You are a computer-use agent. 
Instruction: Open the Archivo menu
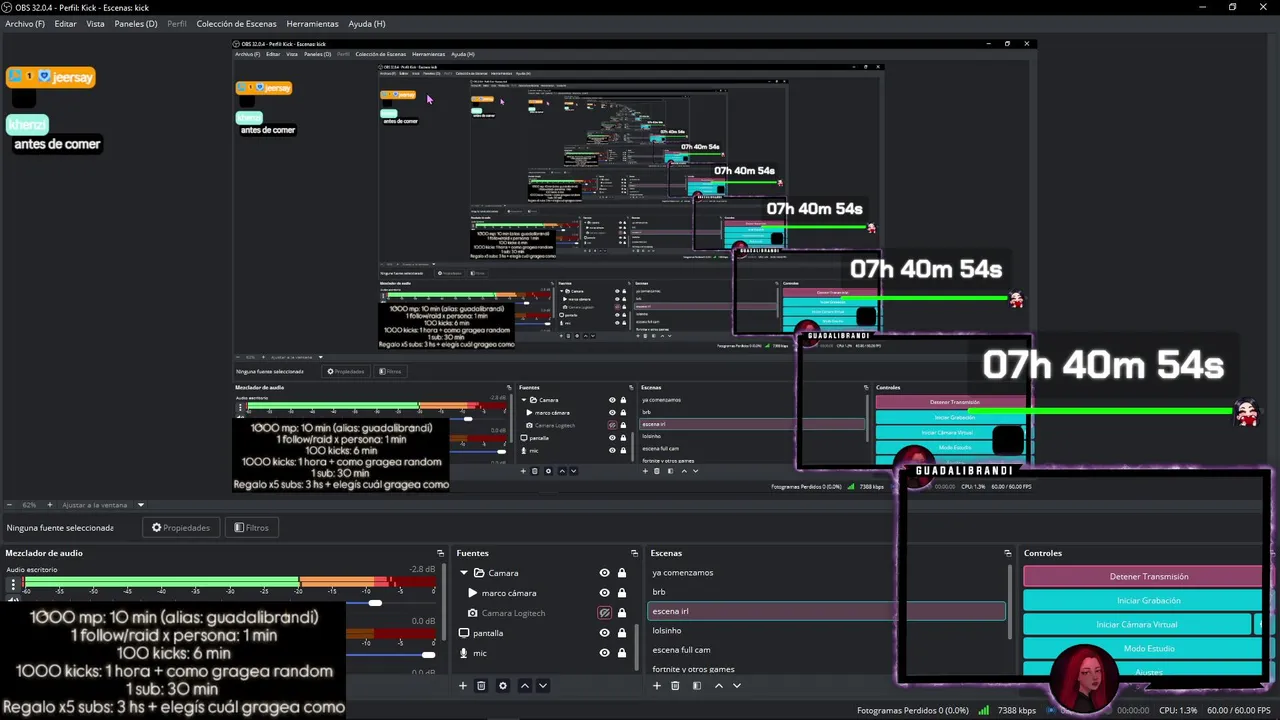[x=25, y=23]
